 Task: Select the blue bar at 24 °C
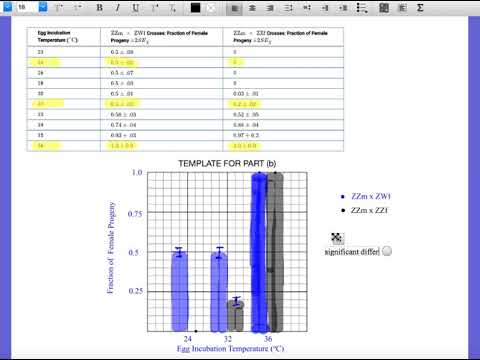pyautogui.click(x=180, y=291)
